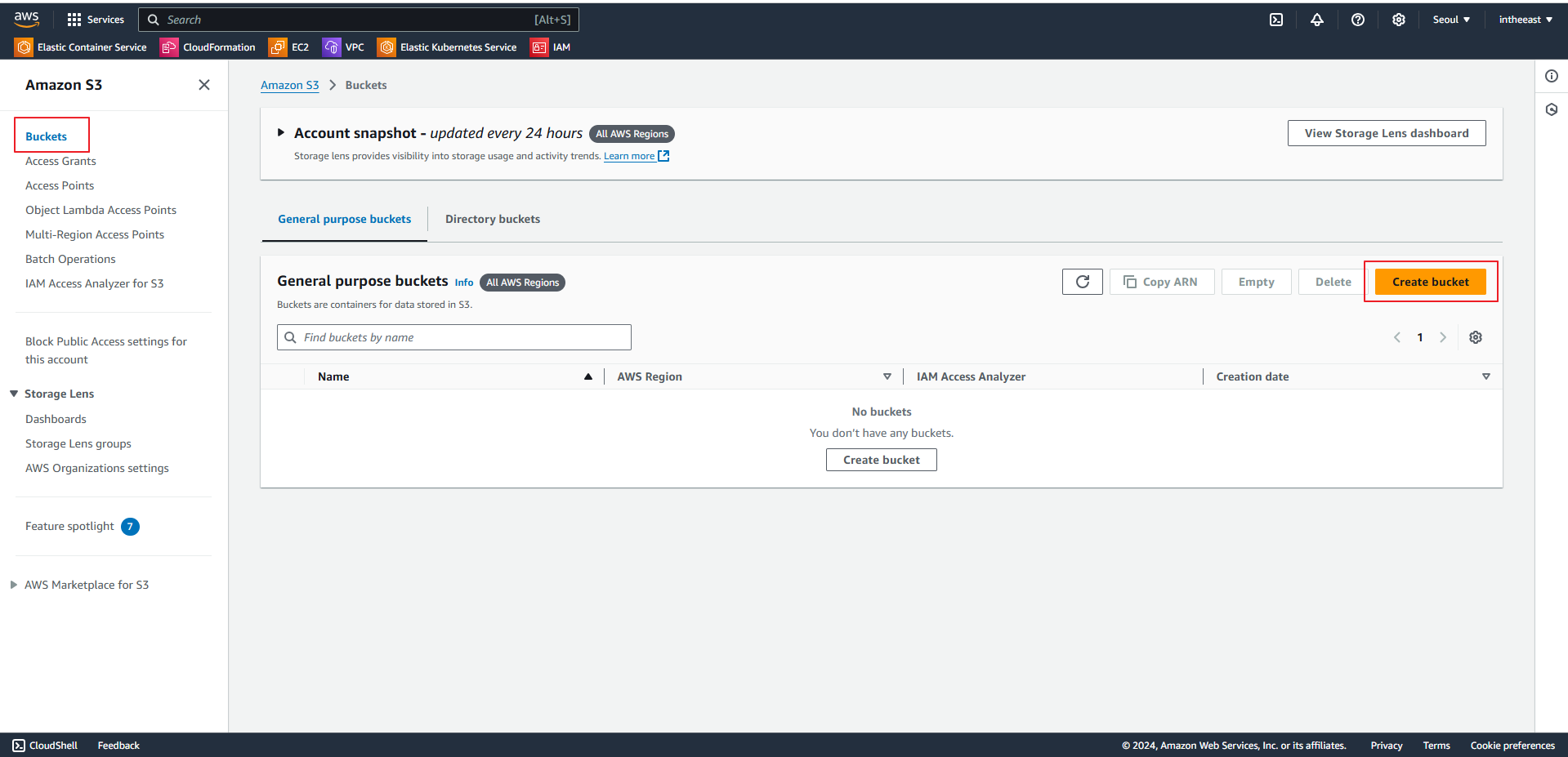Open the notifications bell
This screenshot has height=757, width=1568.
[x=1317, y=20]
